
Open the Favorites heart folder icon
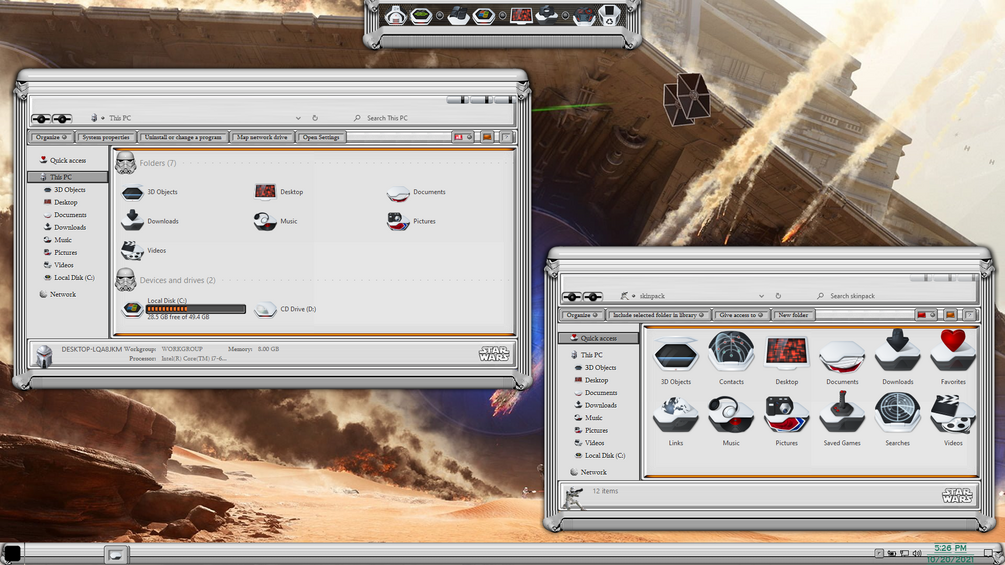pos(952,357)
